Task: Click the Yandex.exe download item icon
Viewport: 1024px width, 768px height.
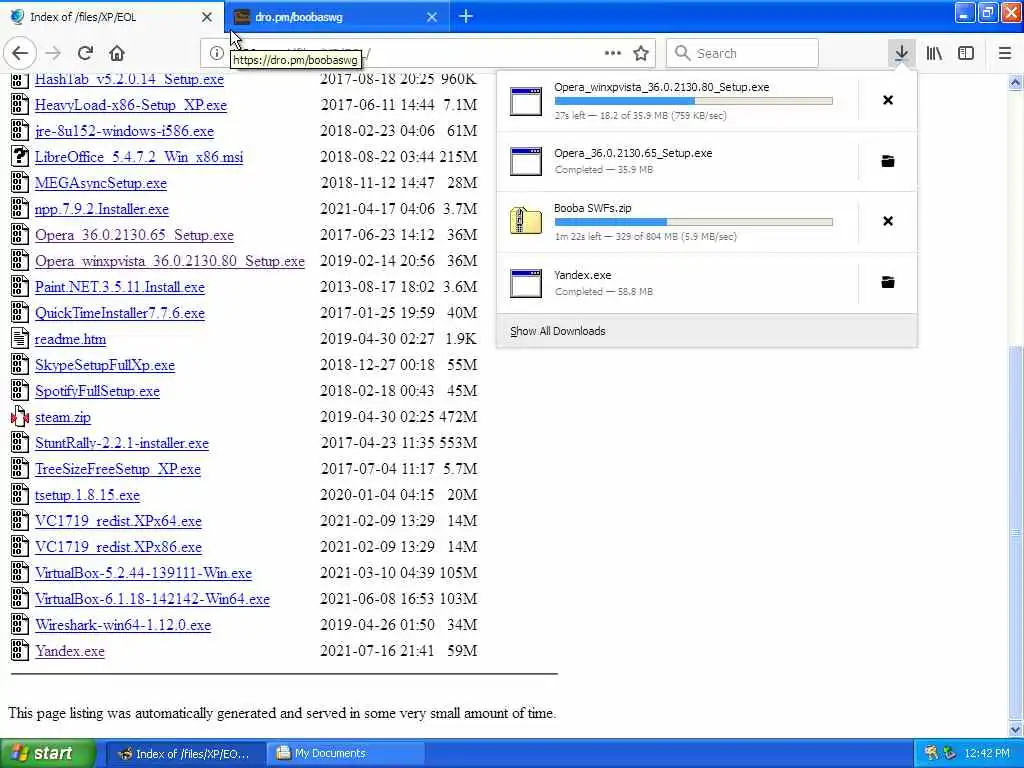Action: [x=526, y=283]
